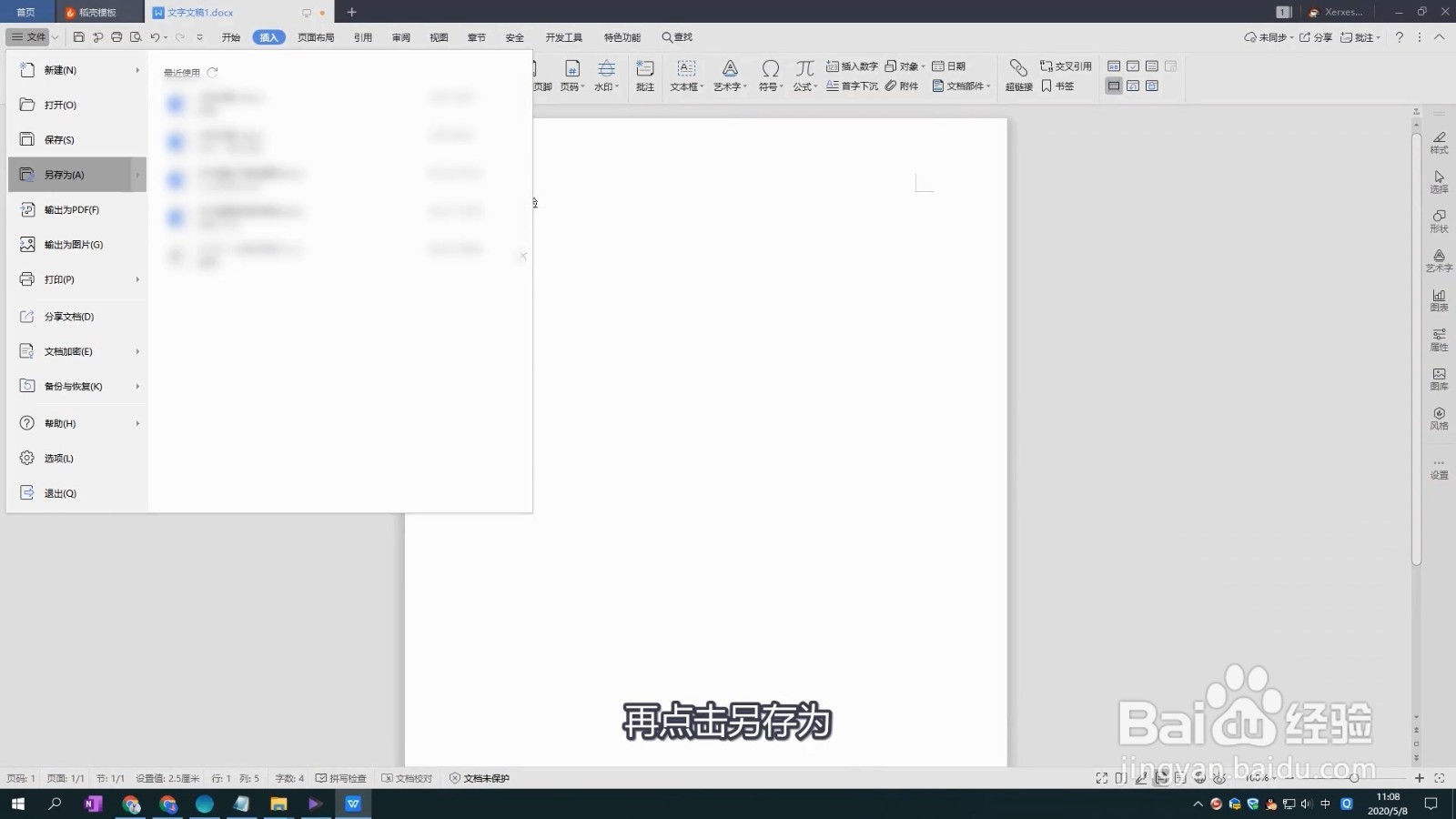Open the 开发工具 ribbon tab
The width and height of the screenshot is (1456, 819).
564,37
